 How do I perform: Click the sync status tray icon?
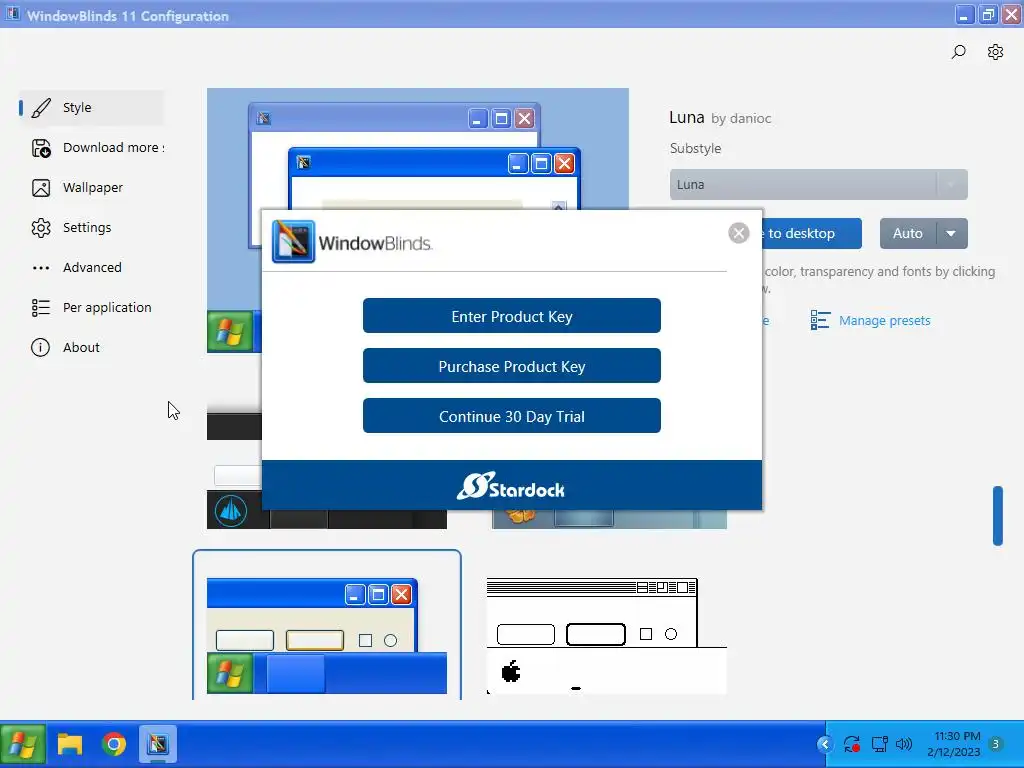tap(852, 744)
